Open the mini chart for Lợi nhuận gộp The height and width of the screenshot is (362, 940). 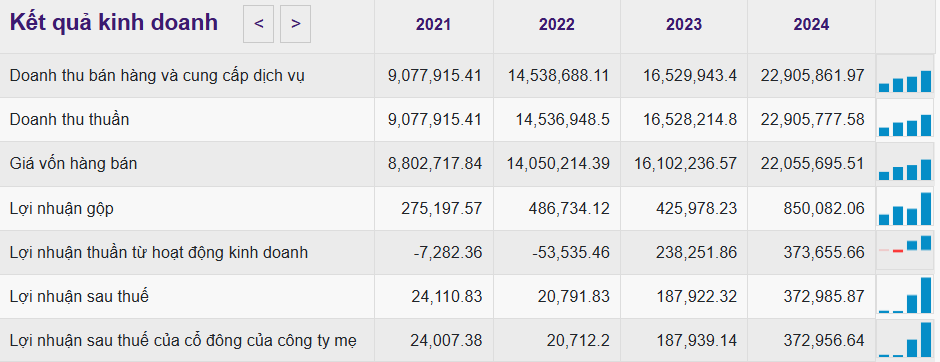[905, 208]
